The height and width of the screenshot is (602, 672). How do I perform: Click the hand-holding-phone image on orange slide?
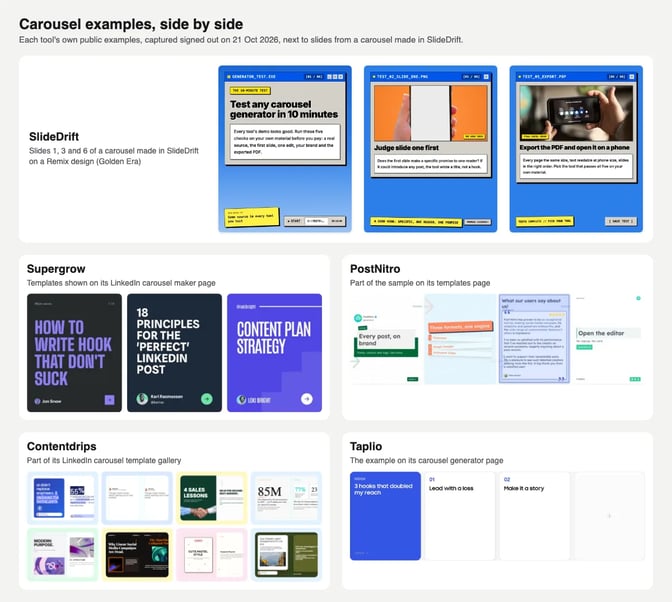pyautogui.click(x=430, y=113)
